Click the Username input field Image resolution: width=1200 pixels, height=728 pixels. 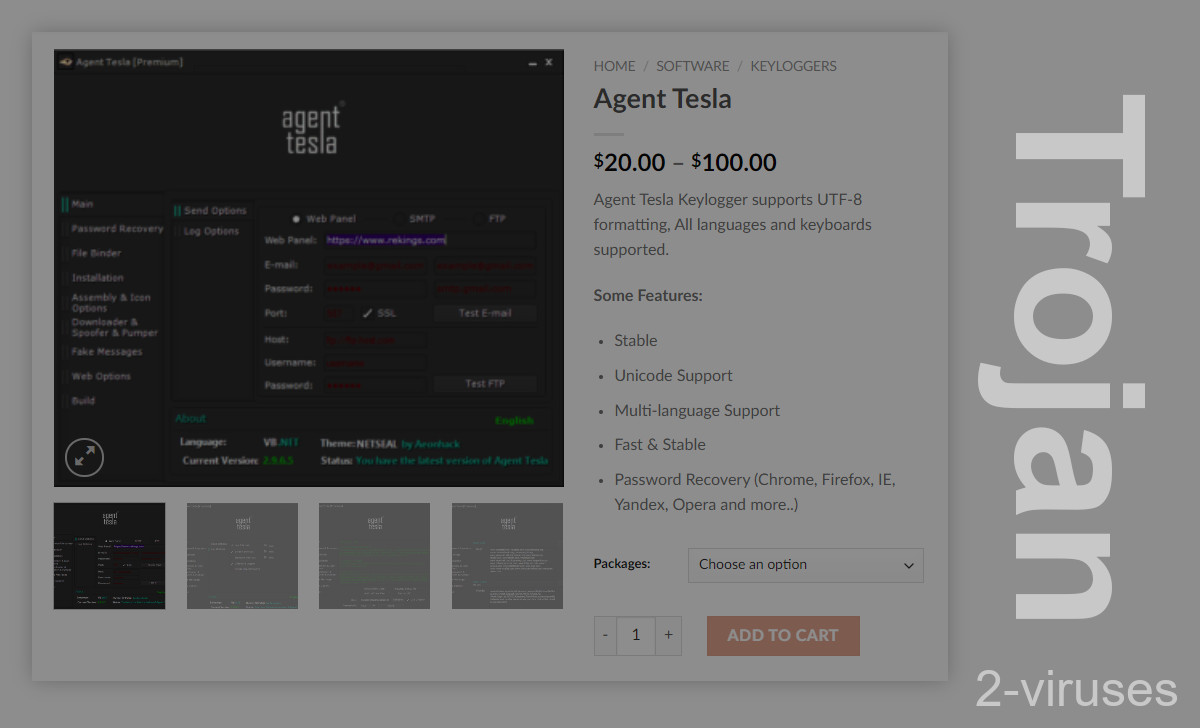click(374, 362)
